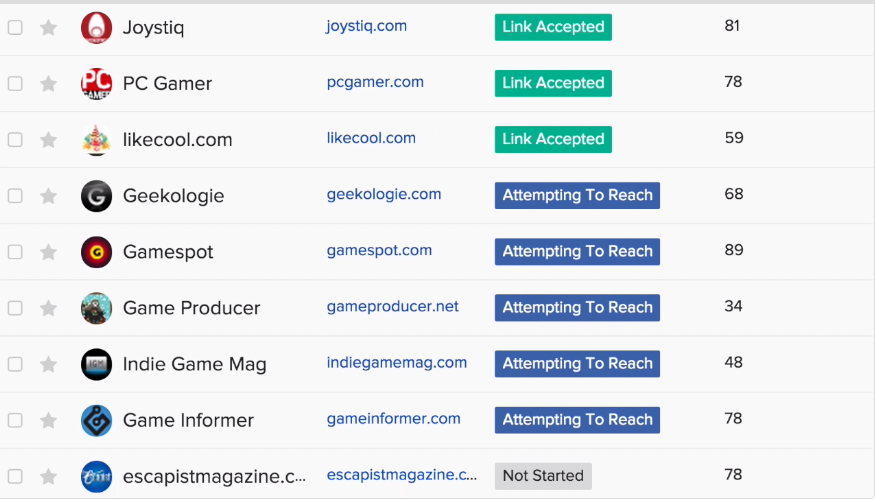
Task: Star the Geekologie entry
Action: (49, 195)
